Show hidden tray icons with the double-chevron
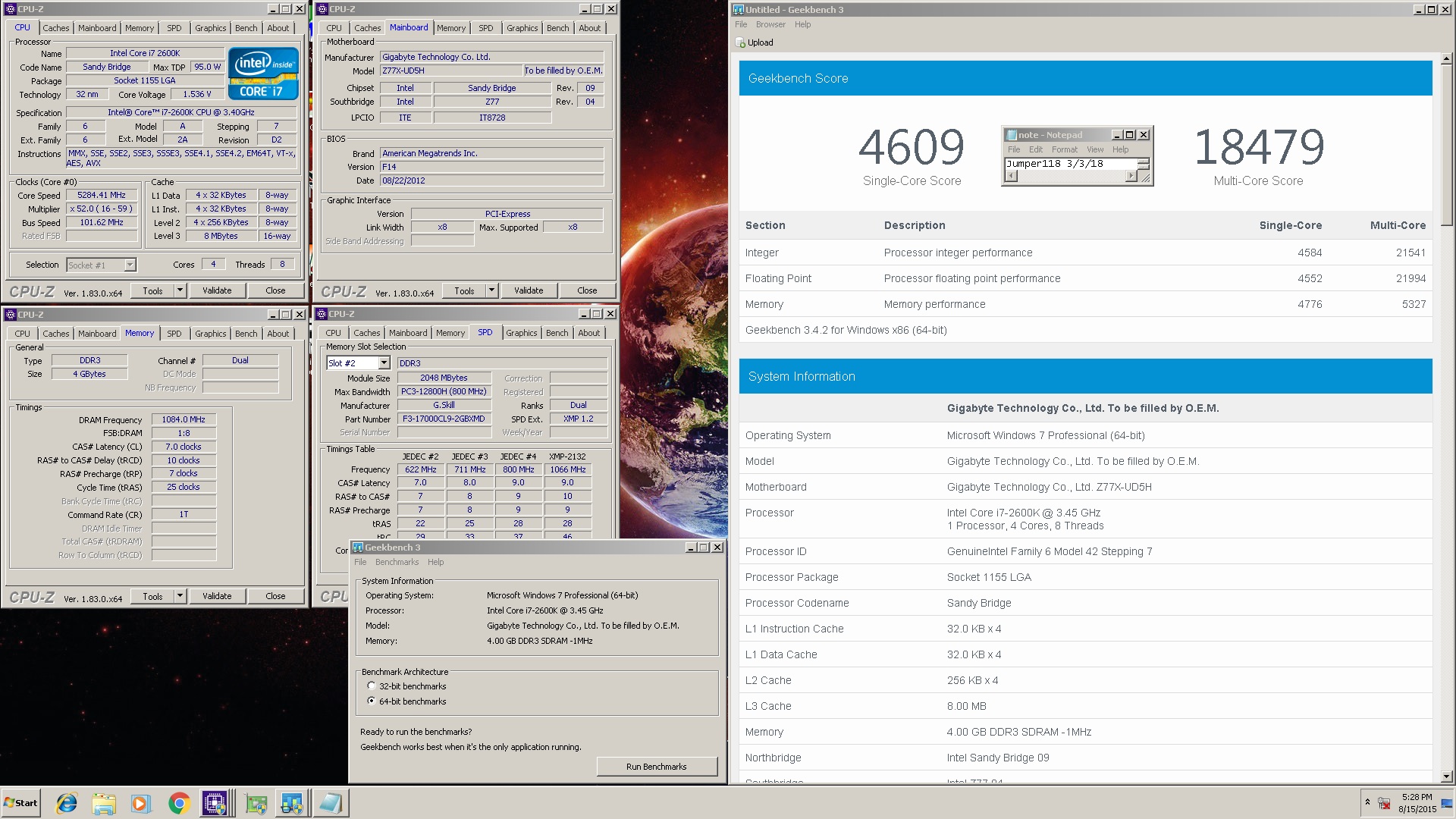The image size is (1456, 819). tap(1367, 802)
